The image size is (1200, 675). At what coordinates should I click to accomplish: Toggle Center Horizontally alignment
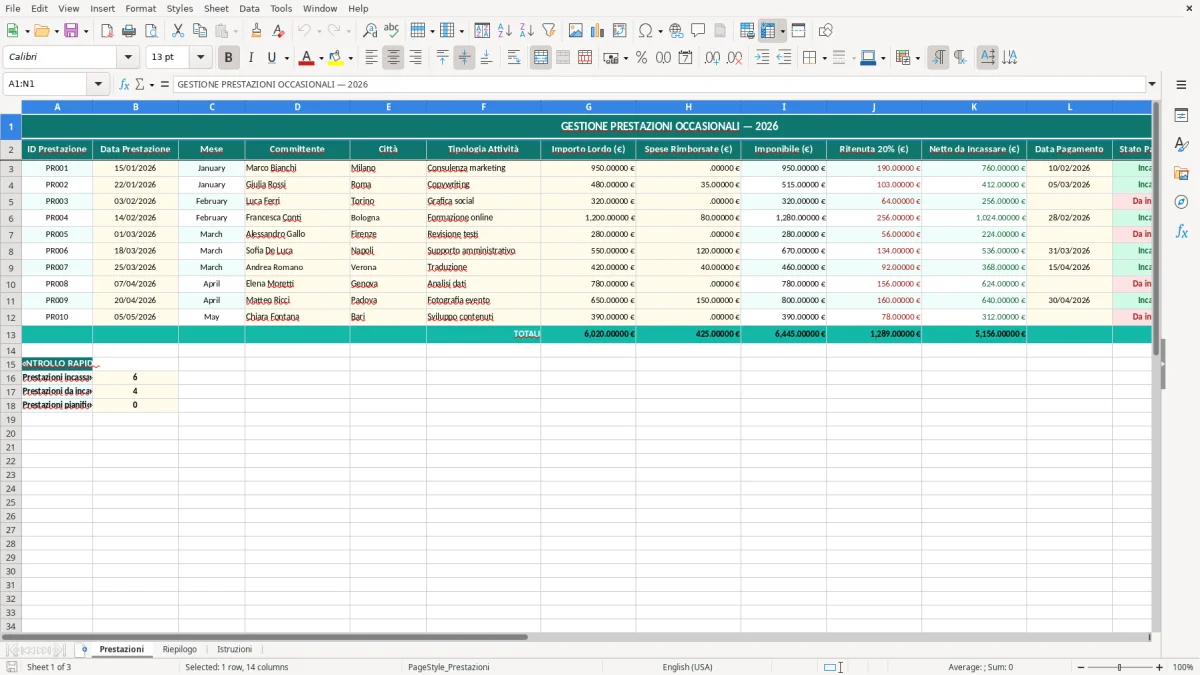click(x=393, y=58)
